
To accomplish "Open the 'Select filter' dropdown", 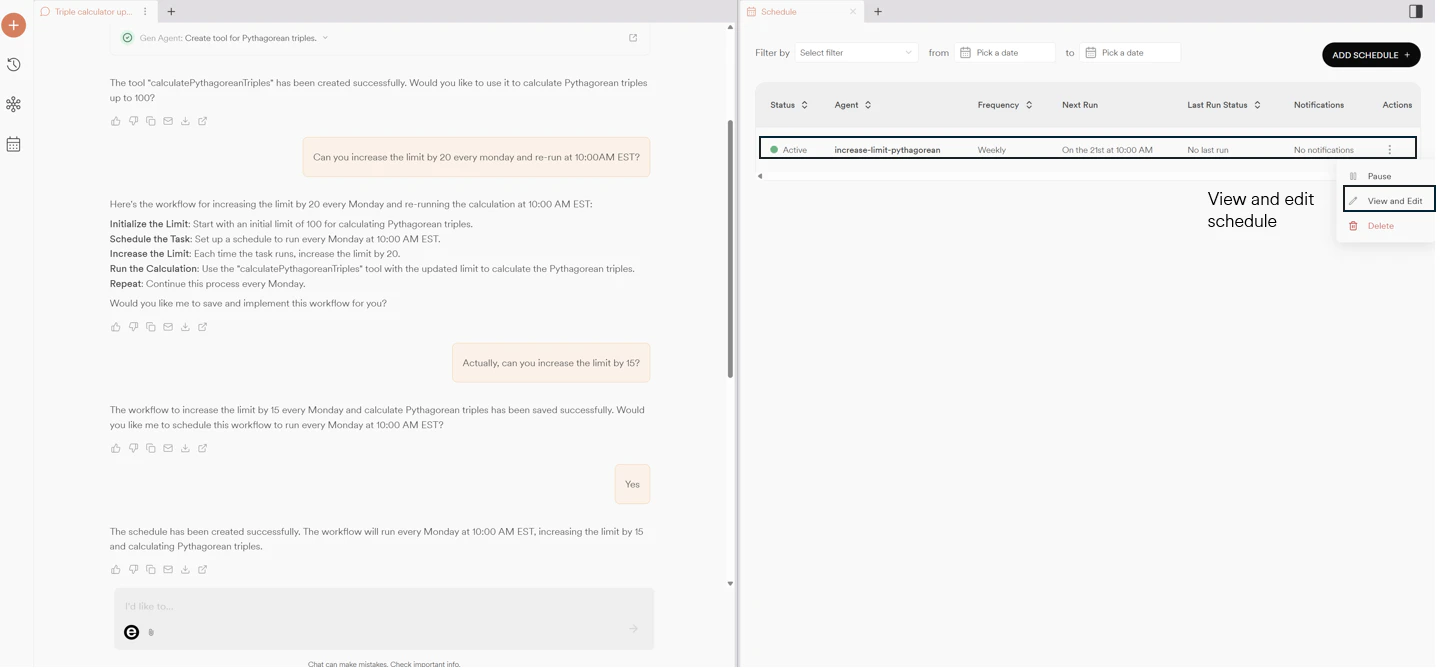I will click(x=857, y=53).
